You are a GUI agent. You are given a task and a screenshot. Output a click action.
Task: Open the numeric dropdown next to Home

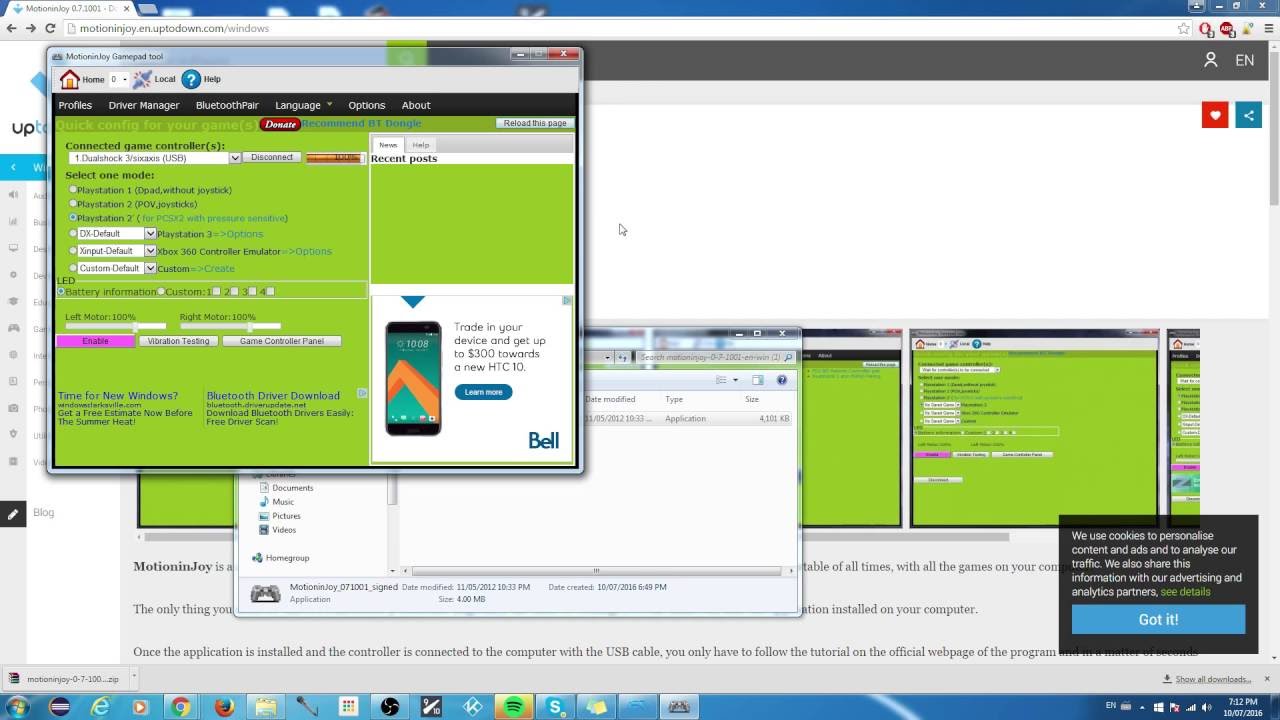coord(125,79)
